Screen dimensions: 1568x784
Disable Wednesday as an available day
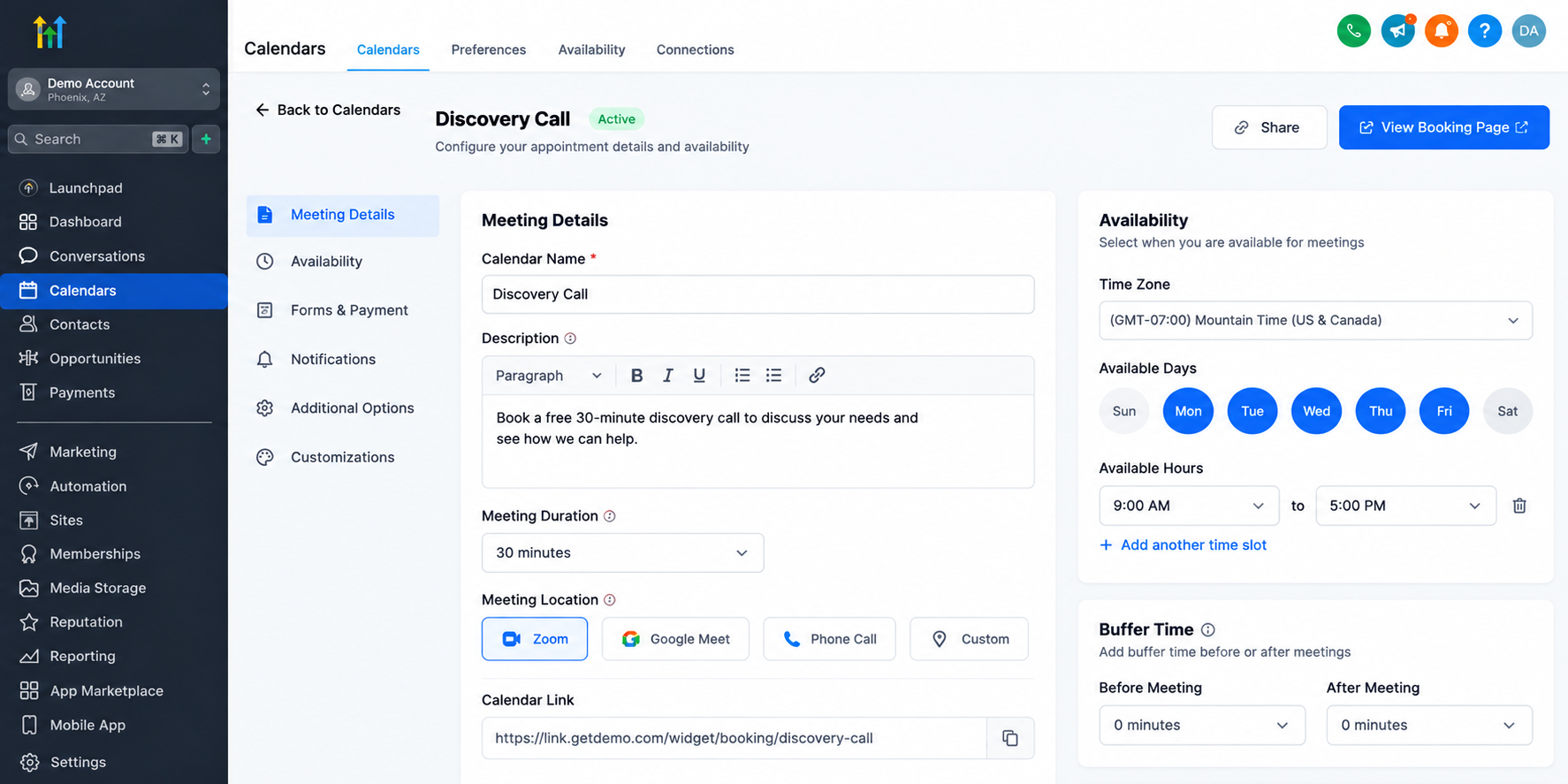pos(1316,411)
